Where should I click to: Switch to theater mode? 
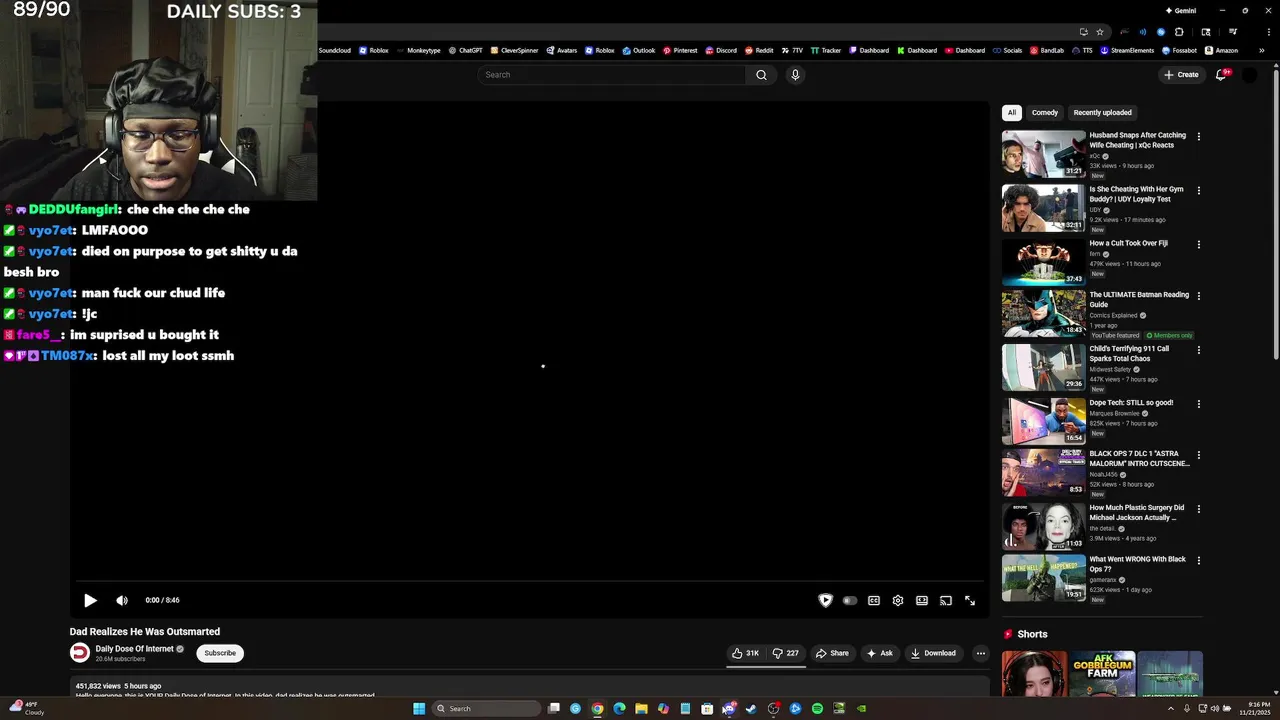[x=922, y=600]
